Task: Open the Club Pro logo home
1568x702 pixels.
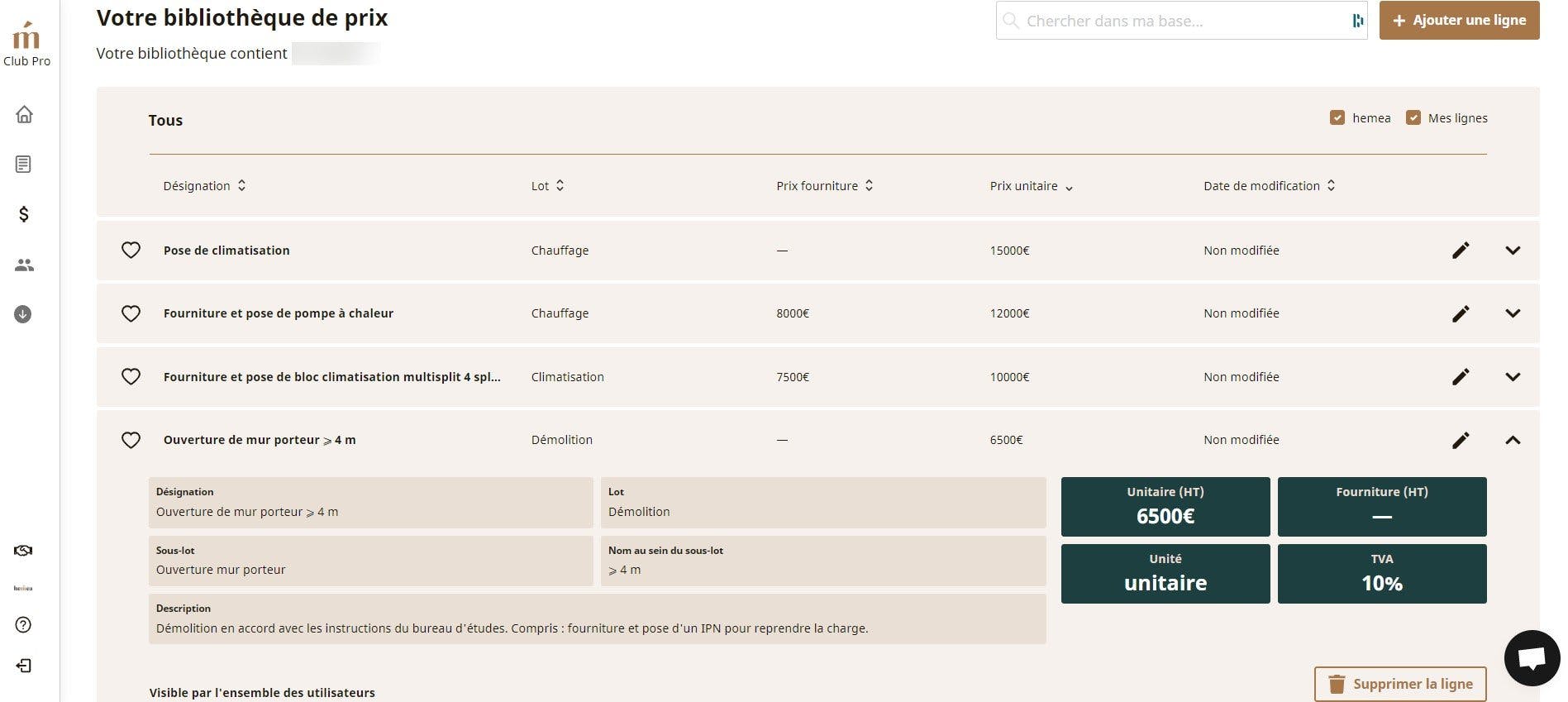Action: [26, 44]
